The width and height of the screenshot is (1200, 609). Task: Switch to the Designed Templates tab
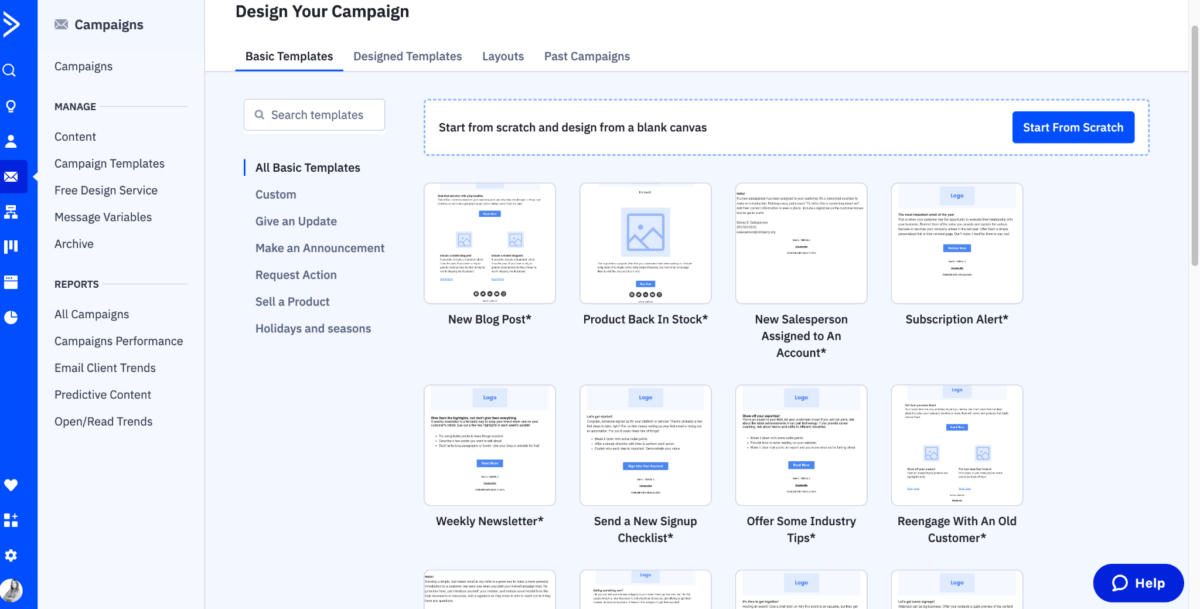(407, 56)
